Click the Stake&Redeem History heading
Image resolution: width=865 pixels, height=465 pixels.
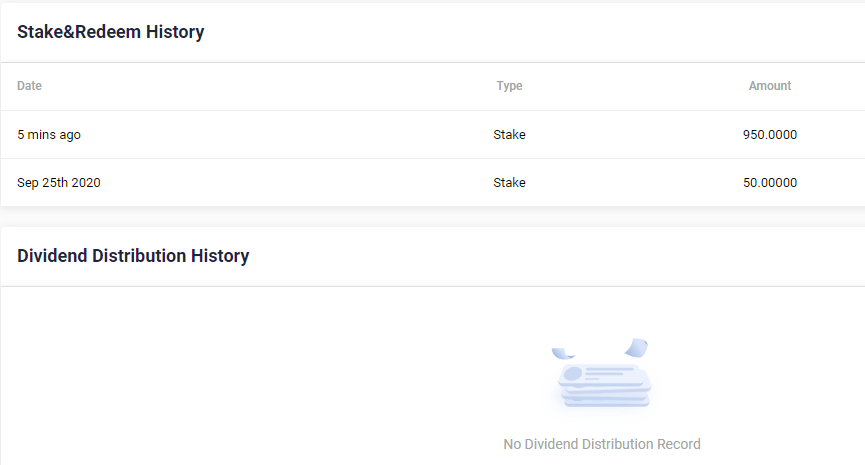click(110, 32)
